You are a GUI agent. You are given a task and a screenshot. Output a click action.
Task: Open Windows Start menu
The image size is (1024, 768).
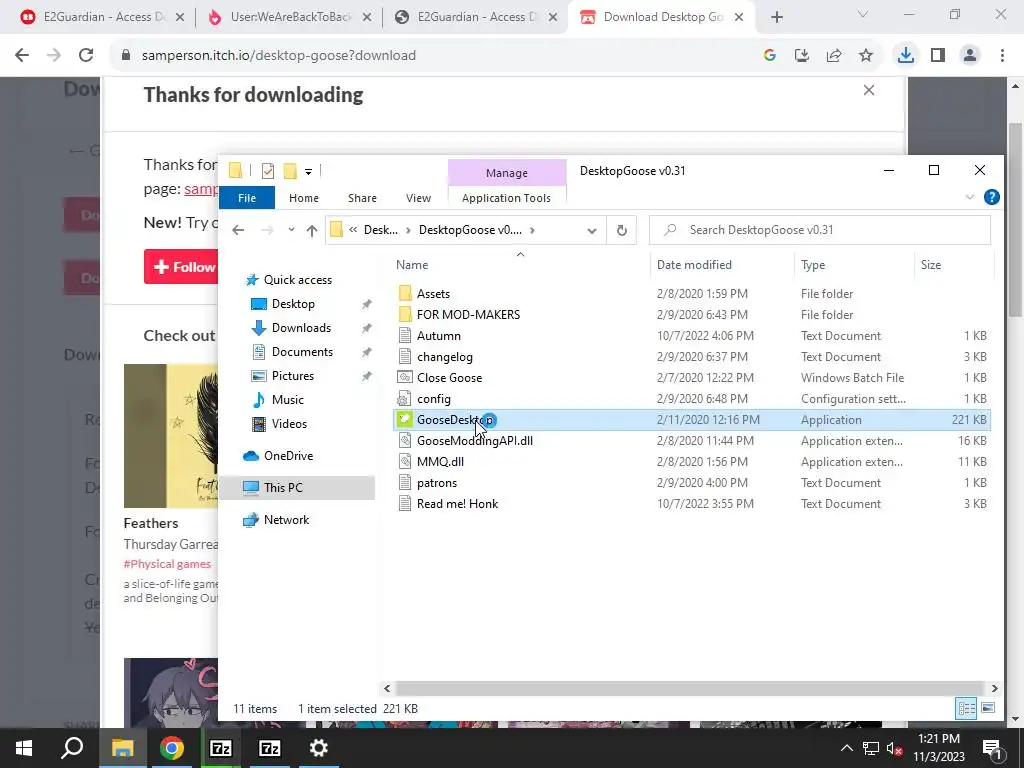click(24, 748)
